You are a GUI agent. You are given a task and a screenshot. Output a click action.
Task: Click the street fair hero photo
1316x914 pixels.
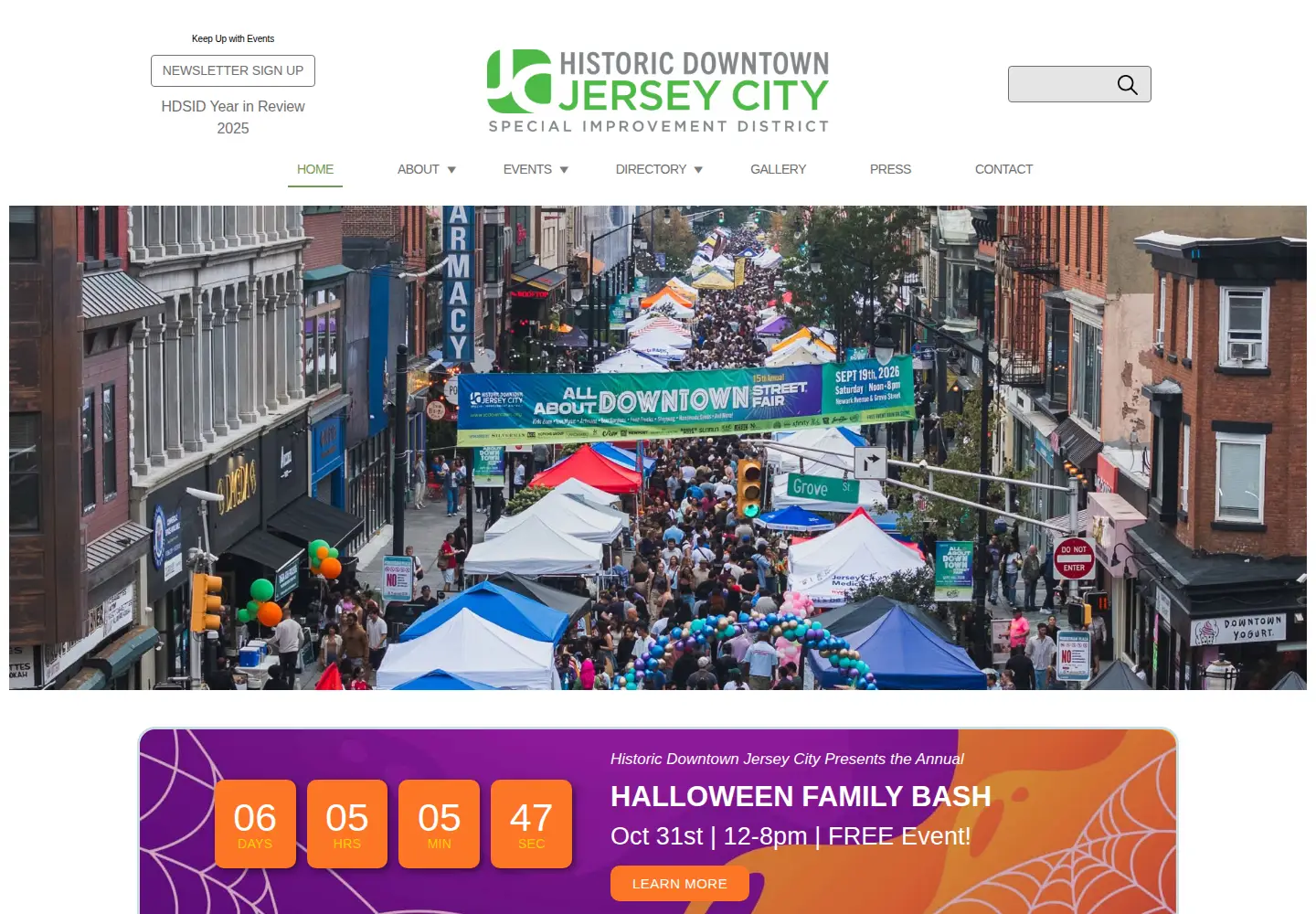658,448
